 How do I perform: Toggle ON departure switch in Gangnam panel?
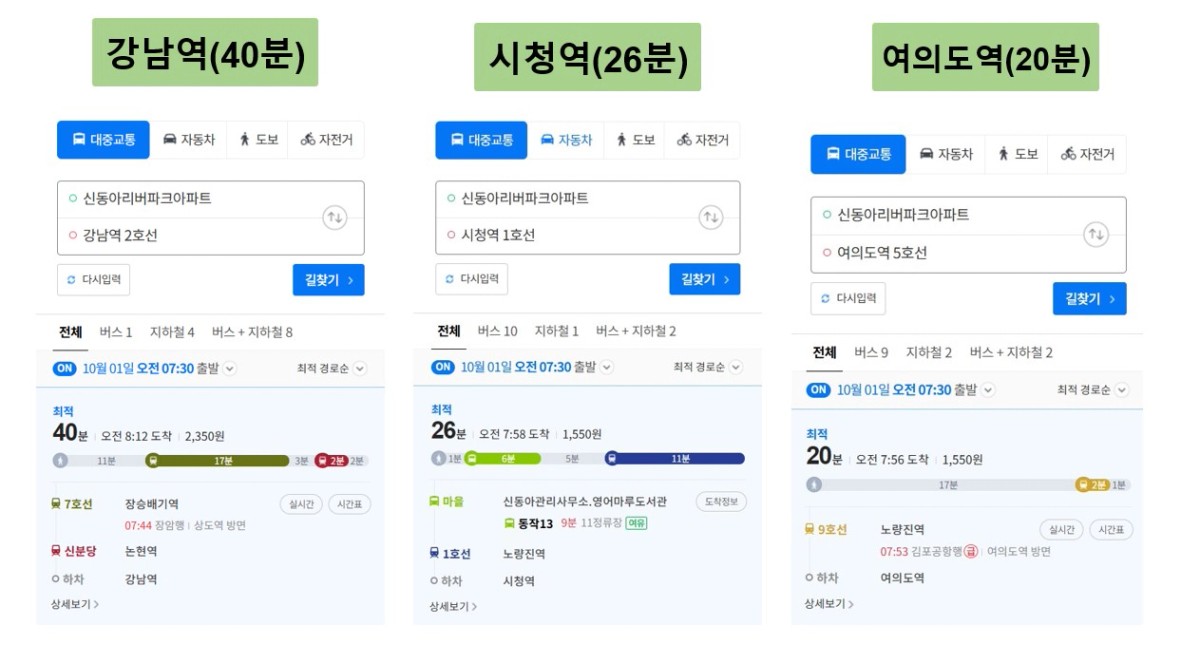click(x=64, y=368)
